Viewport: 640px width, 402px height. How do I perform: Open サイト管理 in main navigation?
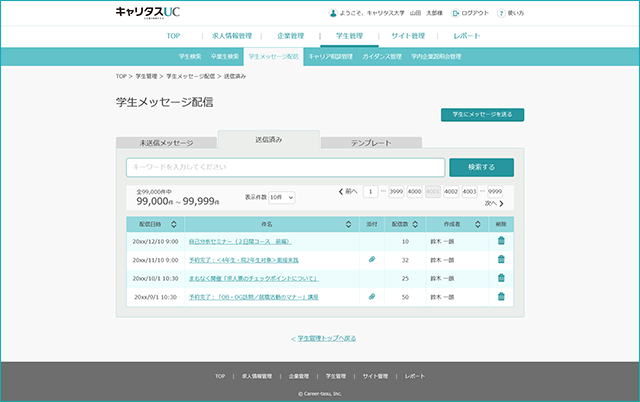(x=408, y=36)
